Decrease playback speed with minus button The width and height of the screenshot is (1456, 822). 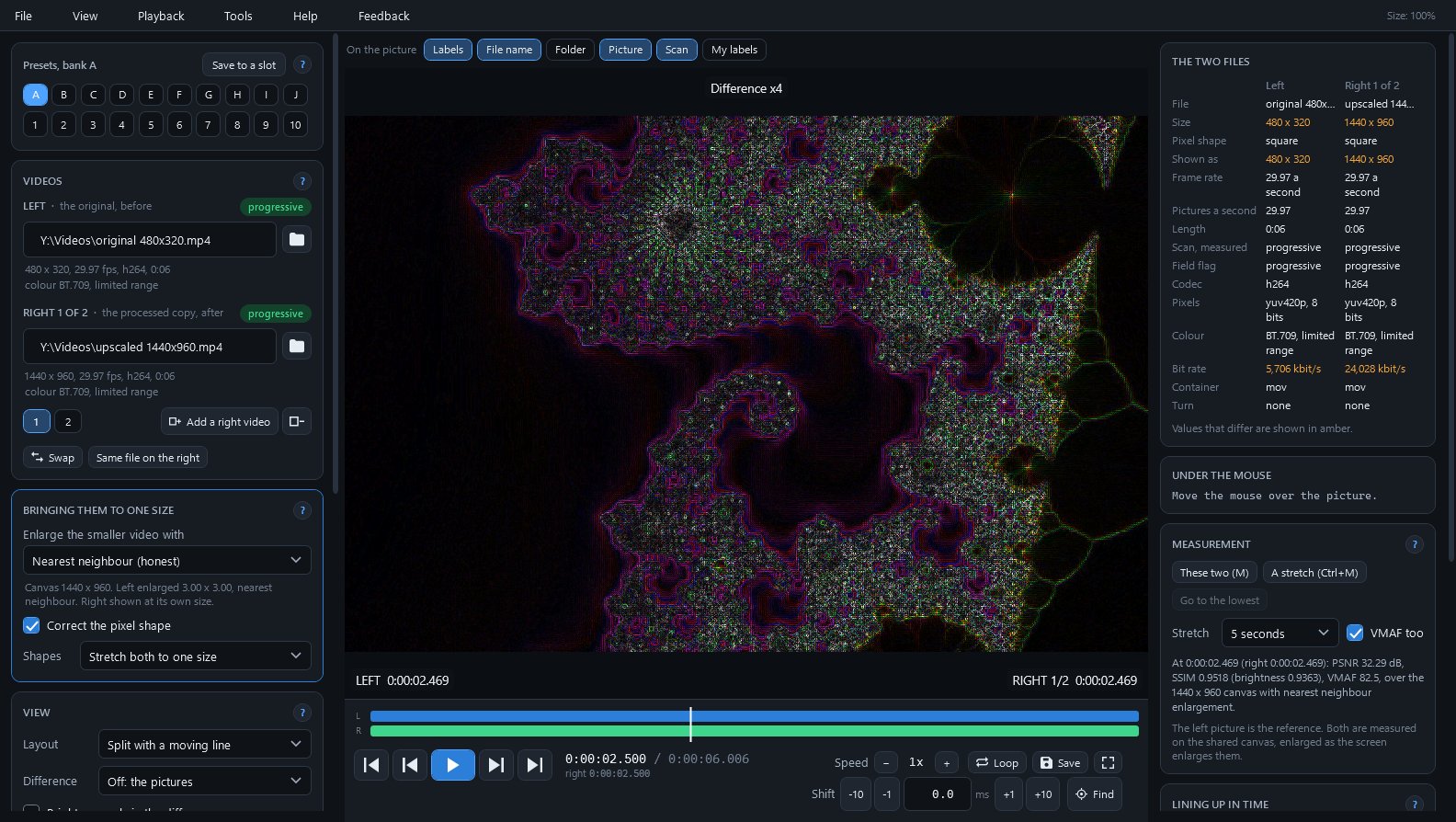886,763
